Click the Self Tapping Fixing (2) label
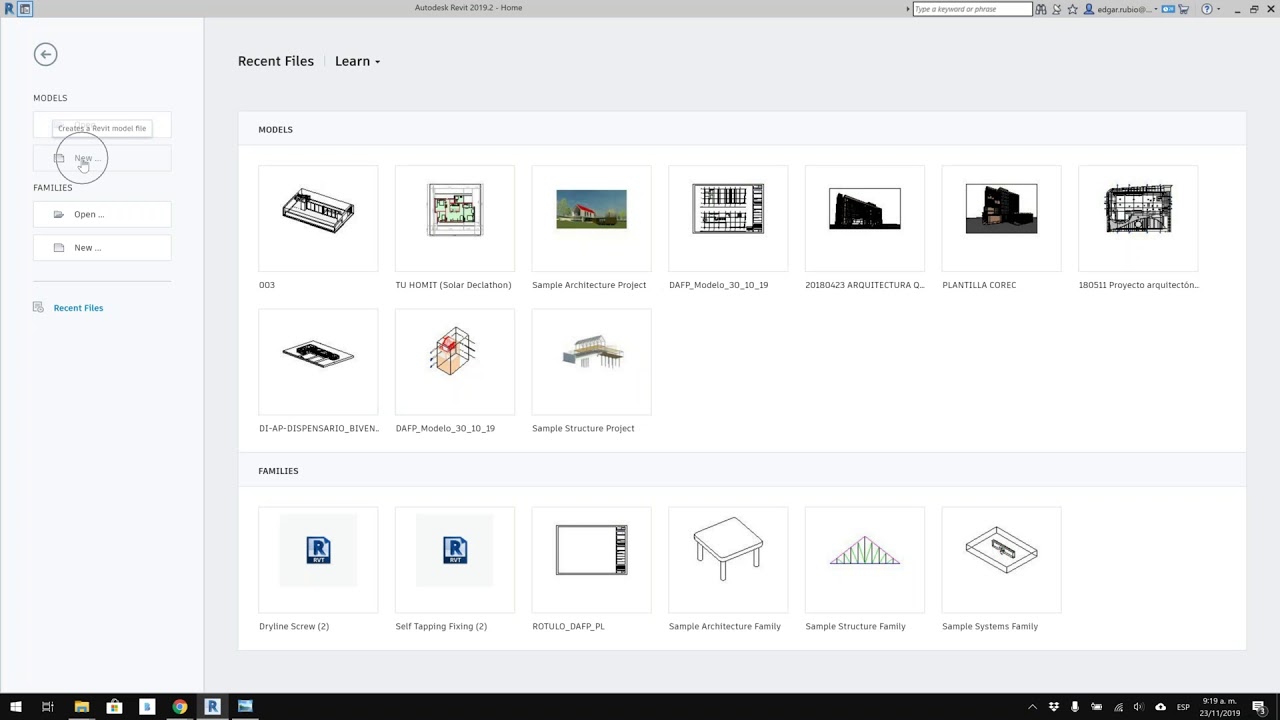This screenshot has width=1280, height=720. pos(441,626)
